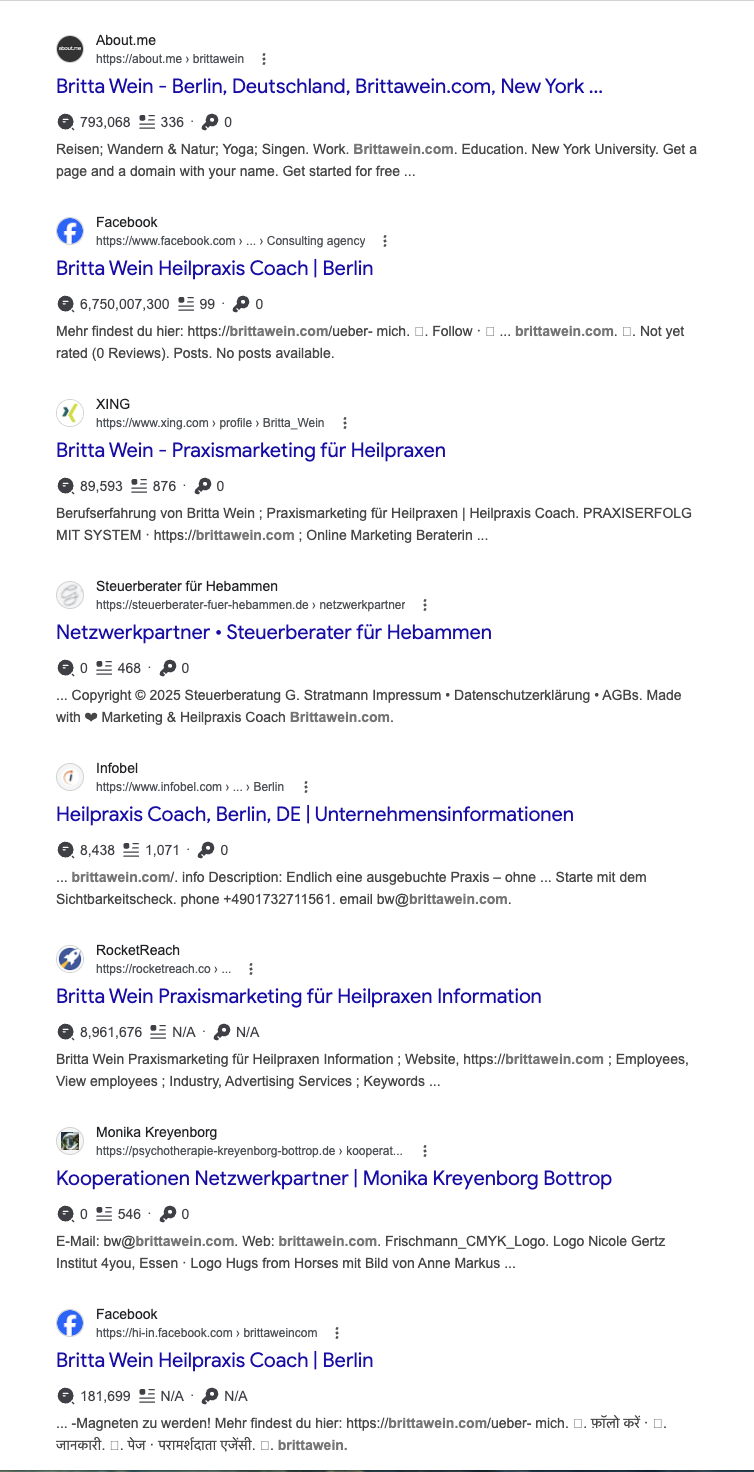Click the list icon beside 1,071
Viewport: 754px width, 1472px height.
click(x=131, y=850)
